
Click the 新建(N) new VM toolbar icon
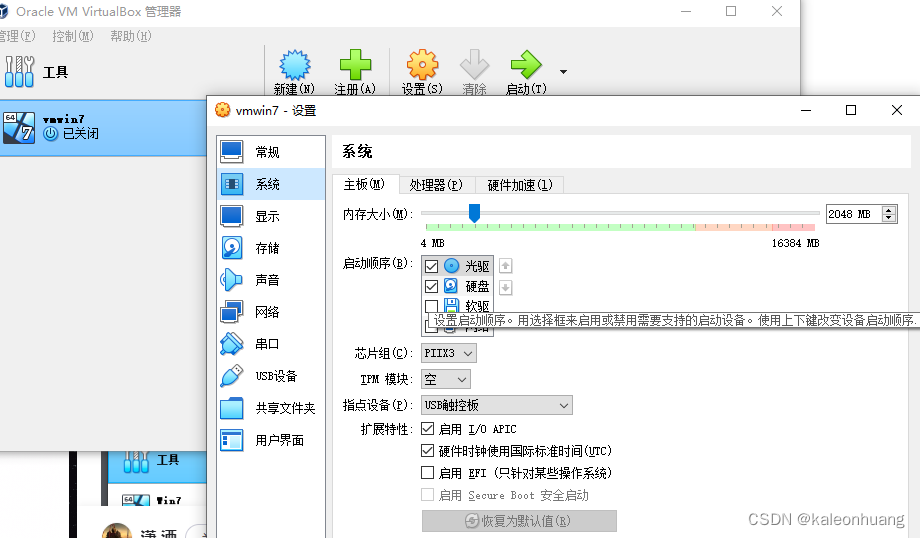point(295,65)
